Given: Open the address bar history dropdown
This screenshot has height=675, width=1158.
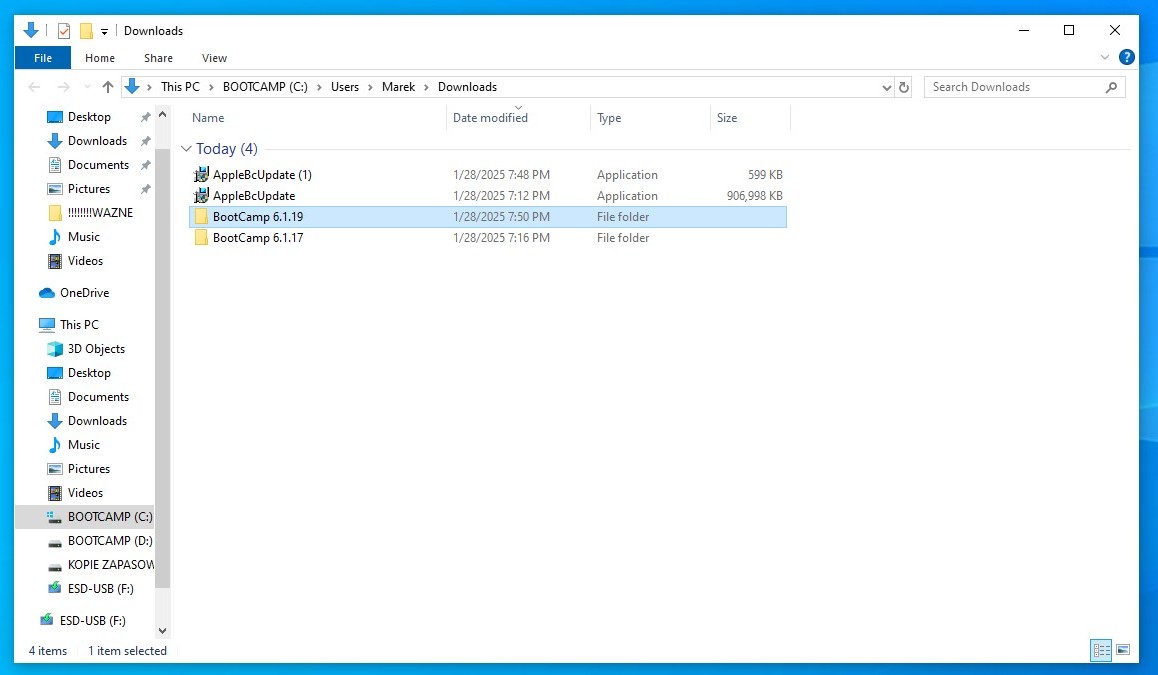Looking at the screenshot, I should click(x=886, y=87).
